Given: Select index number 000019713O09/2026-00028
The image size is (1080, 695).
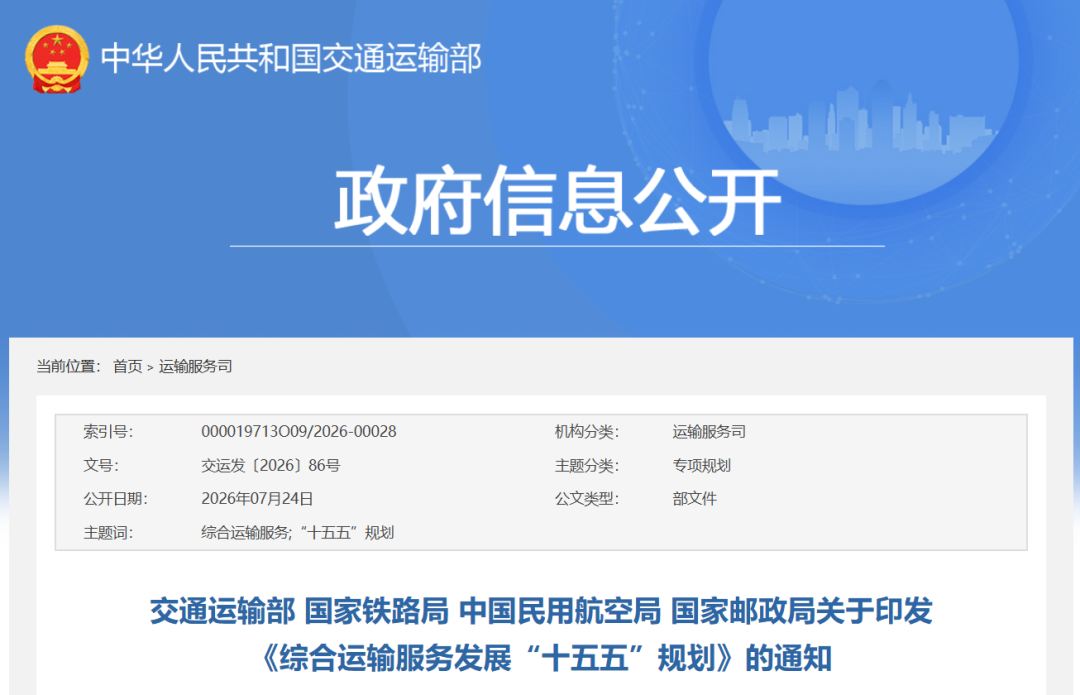Looking at the screenshot, I should click(299, 432).
